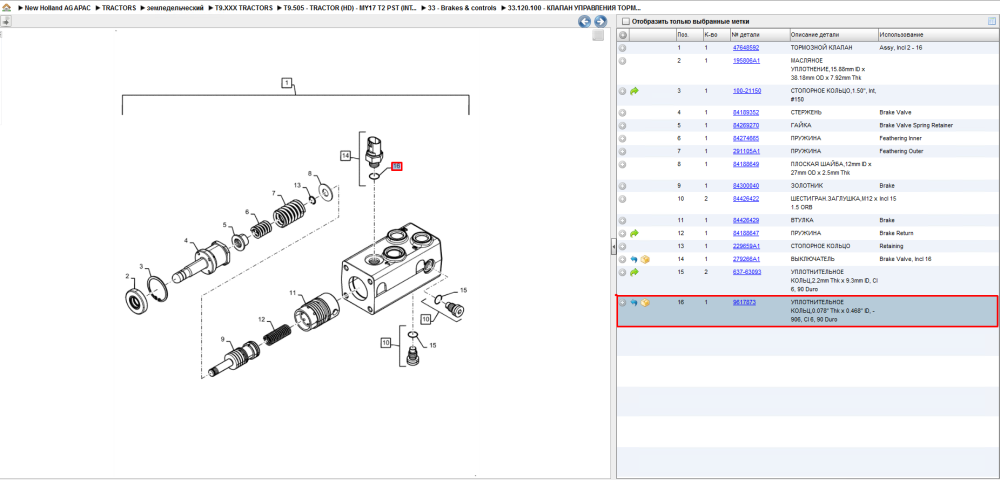Open part number link 84188647

[746, 233]
